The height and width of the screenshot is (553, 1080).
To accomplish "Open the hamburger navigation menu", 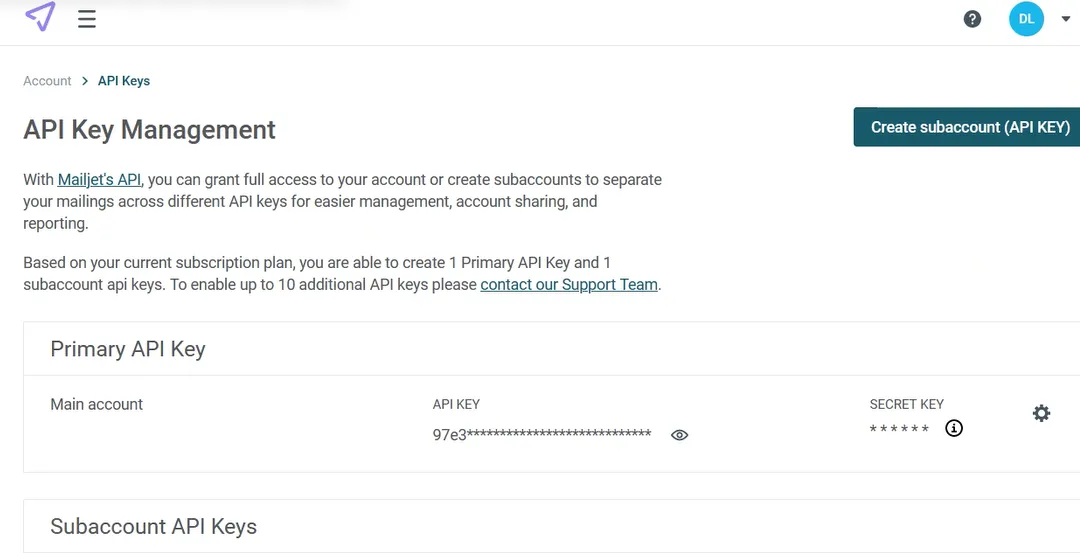I will tap(87, 19).
